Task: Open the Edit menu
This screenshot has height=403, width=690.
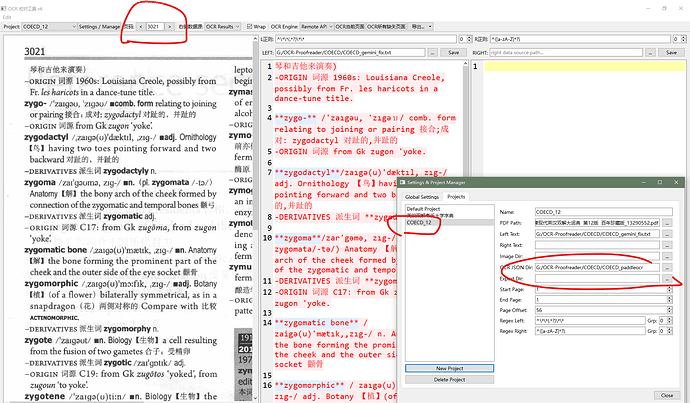Action: tap(8, 15)
